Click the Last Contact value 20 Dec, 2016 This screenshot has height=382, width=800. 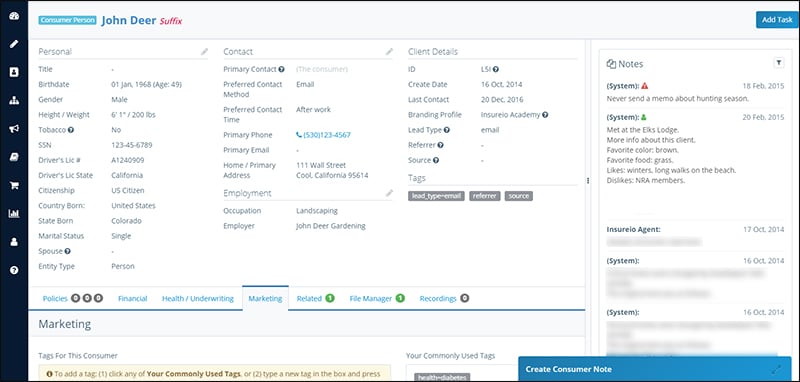click(502, 100)
